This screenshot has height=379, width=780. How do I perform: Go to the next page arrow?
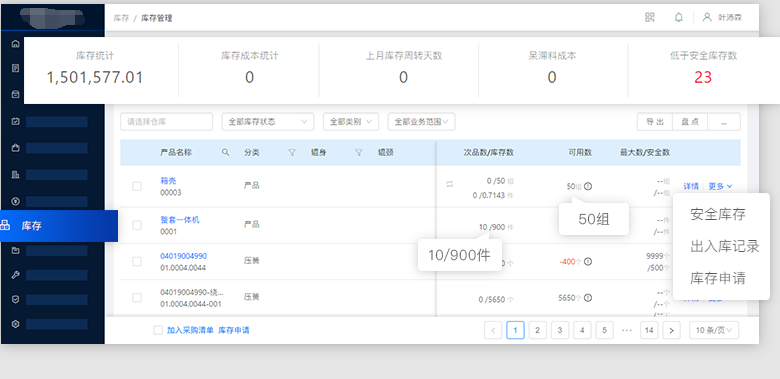(672, 330)
